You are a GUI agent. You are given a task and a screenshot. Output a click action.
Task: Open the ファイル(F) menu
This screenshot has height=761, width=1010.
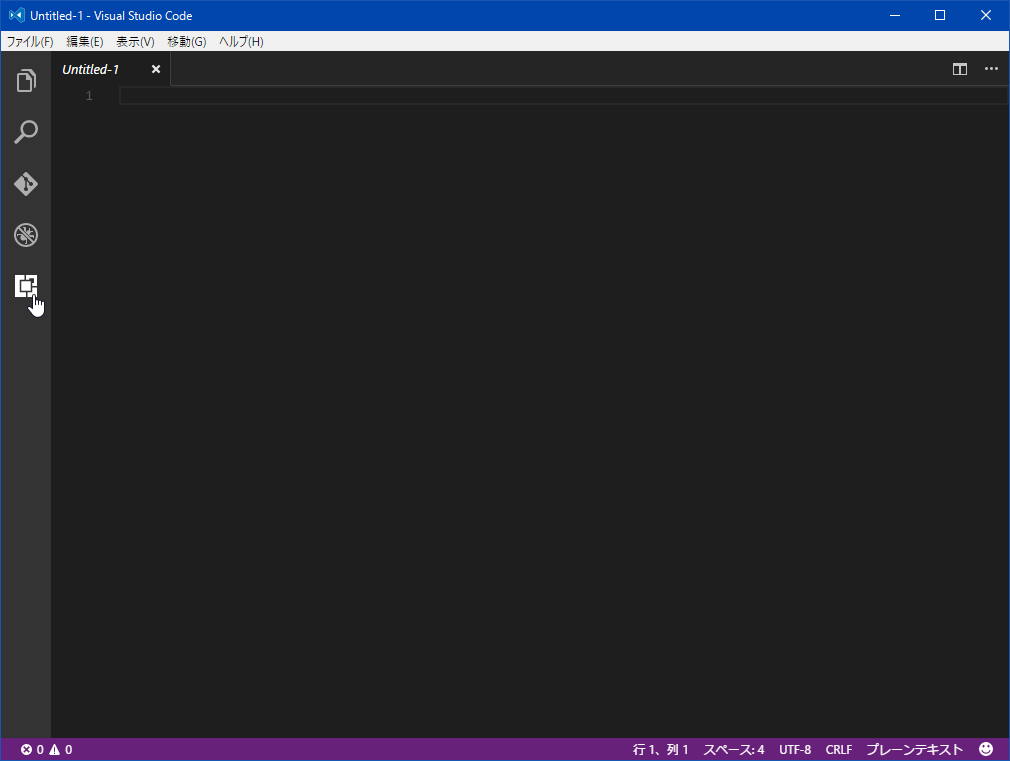tap(30, 42)
